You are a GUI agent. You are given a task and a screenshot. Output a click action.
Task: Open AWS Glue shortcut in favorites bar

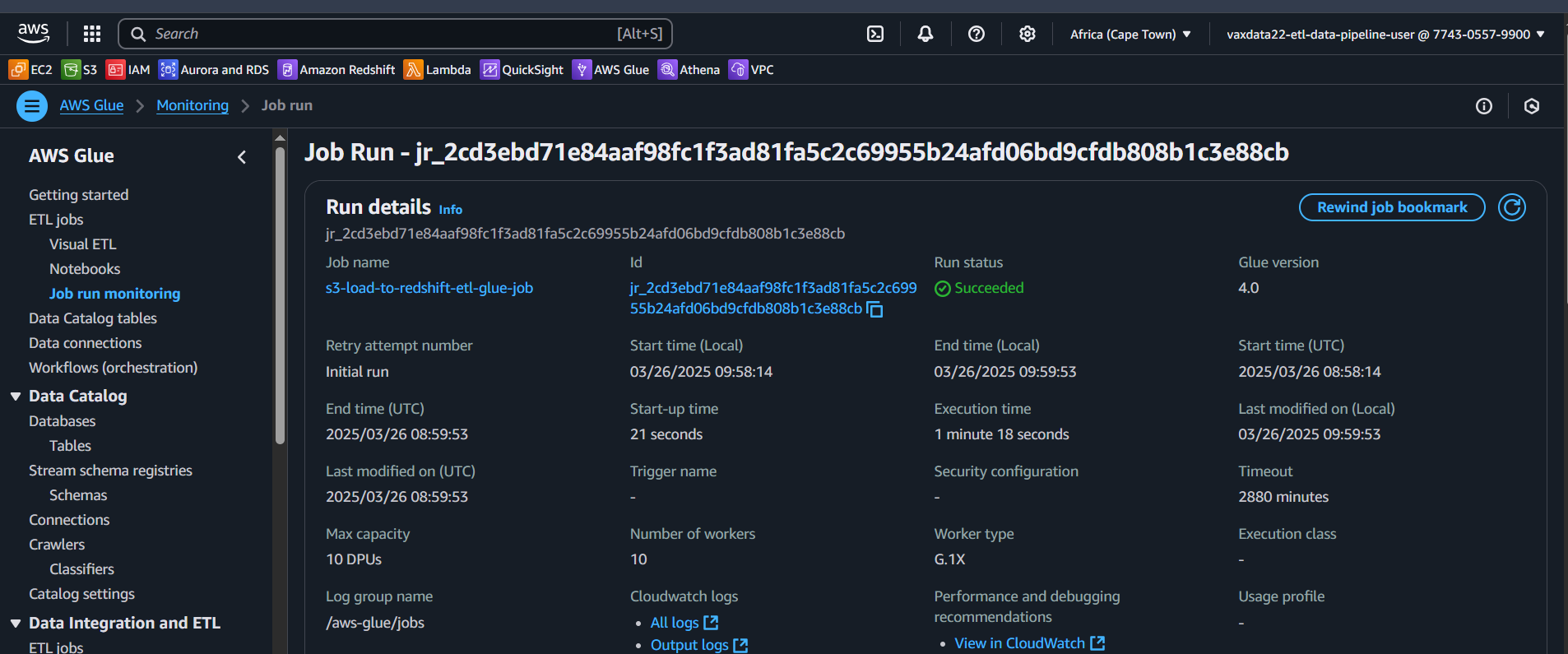coord(611,70)
